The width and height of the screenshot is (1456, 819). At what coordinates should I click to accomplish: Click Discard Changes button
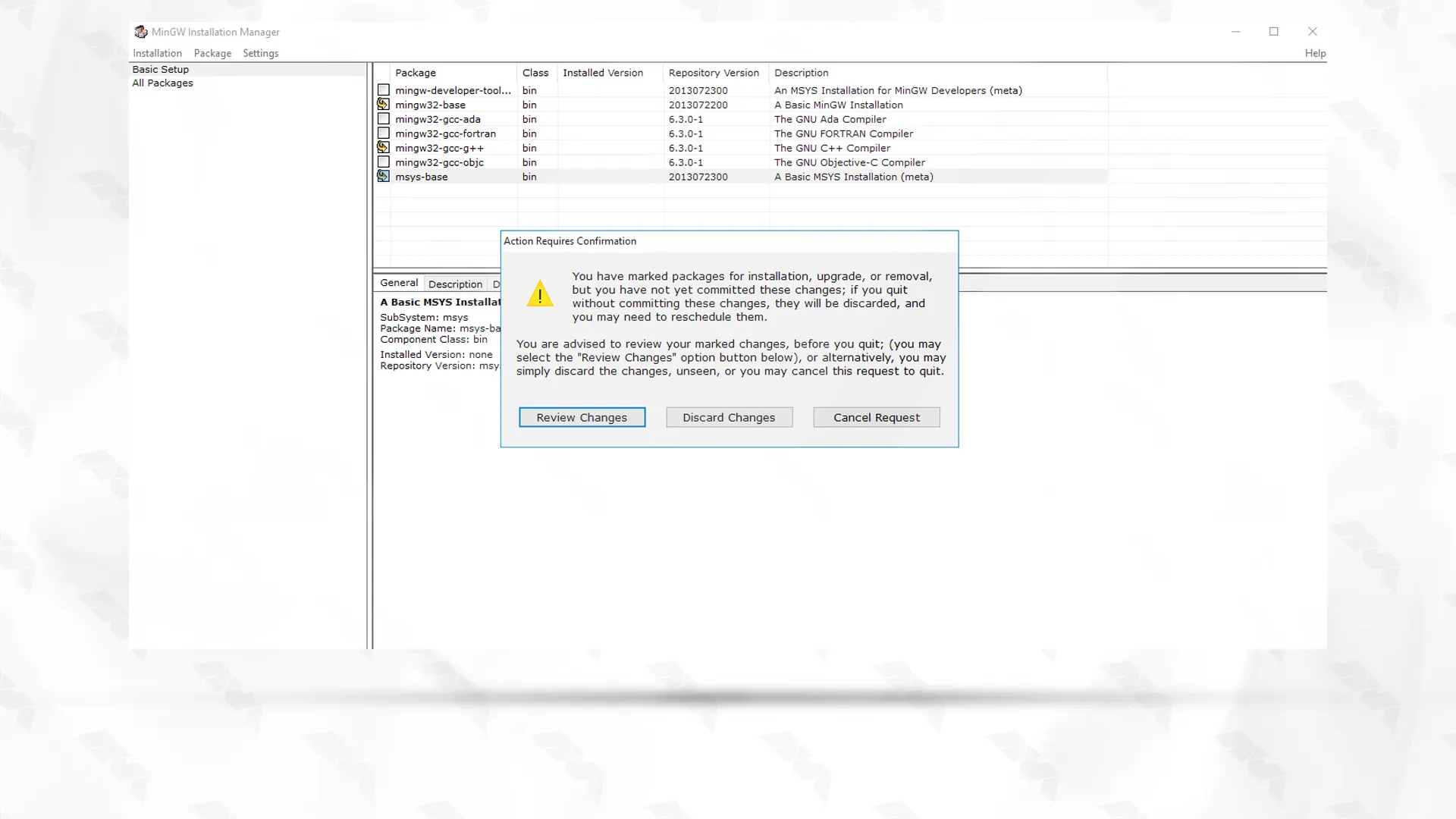pos(729,417)
